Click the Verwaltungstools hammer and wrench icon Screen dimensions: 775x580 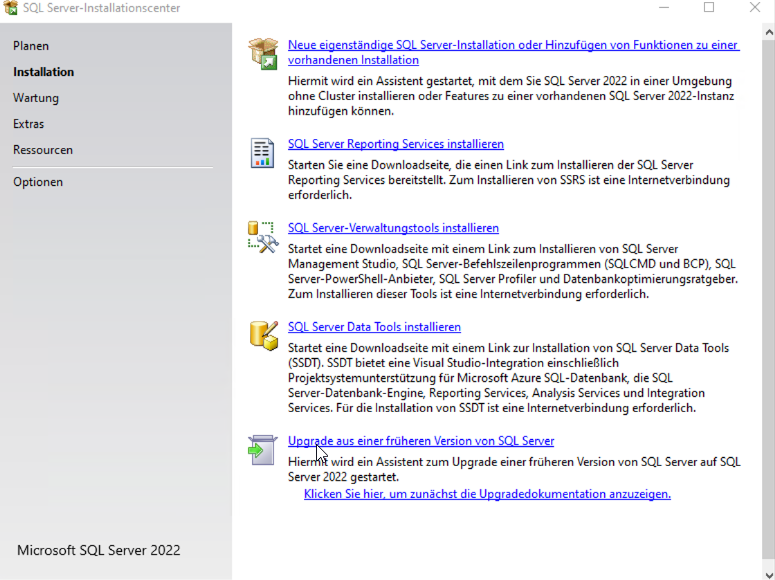(x=263, y=237)
